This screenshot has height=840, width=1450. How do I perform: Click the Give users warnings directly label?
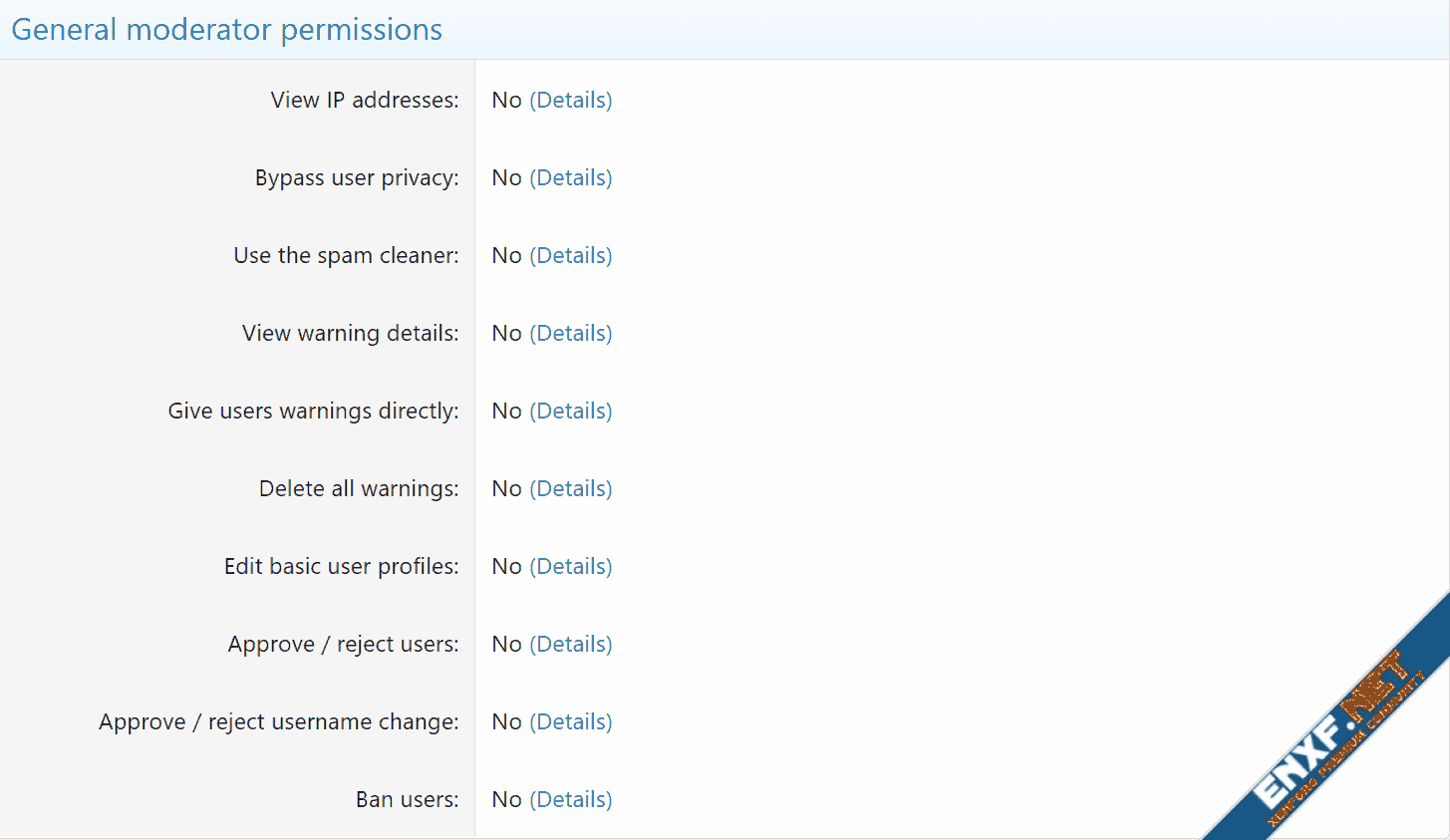313,411
